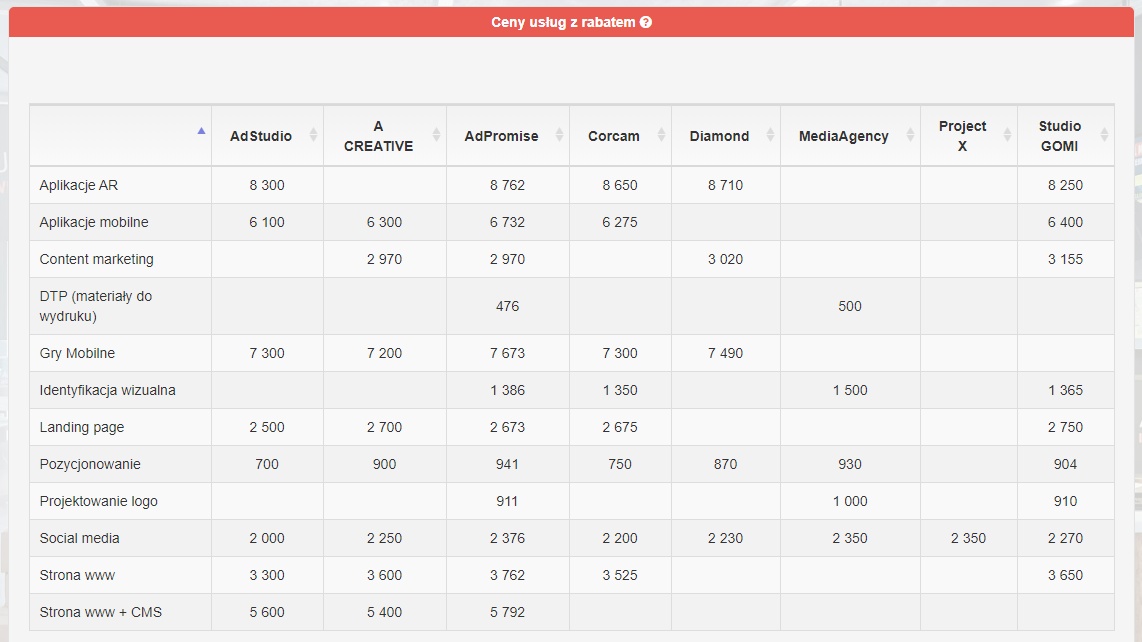Image resolution: width=1142 pixels, height=642 pixels.
Task: Select the Identyfikacja wizualna row label
Action: (107, 391)
